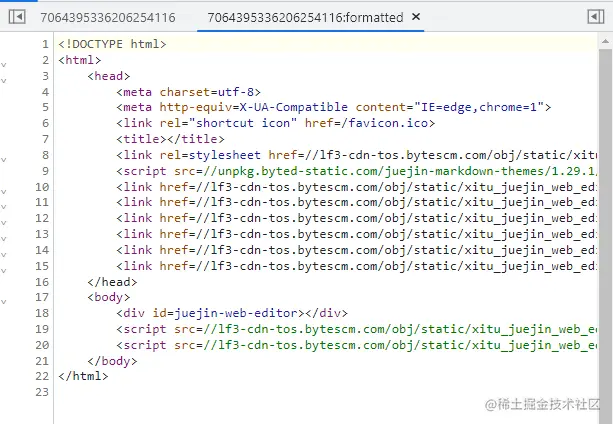This screenshot has height=424, width=613.
Task: Click the div id=juejin-web-editor line
Action: tap(232, 313)
